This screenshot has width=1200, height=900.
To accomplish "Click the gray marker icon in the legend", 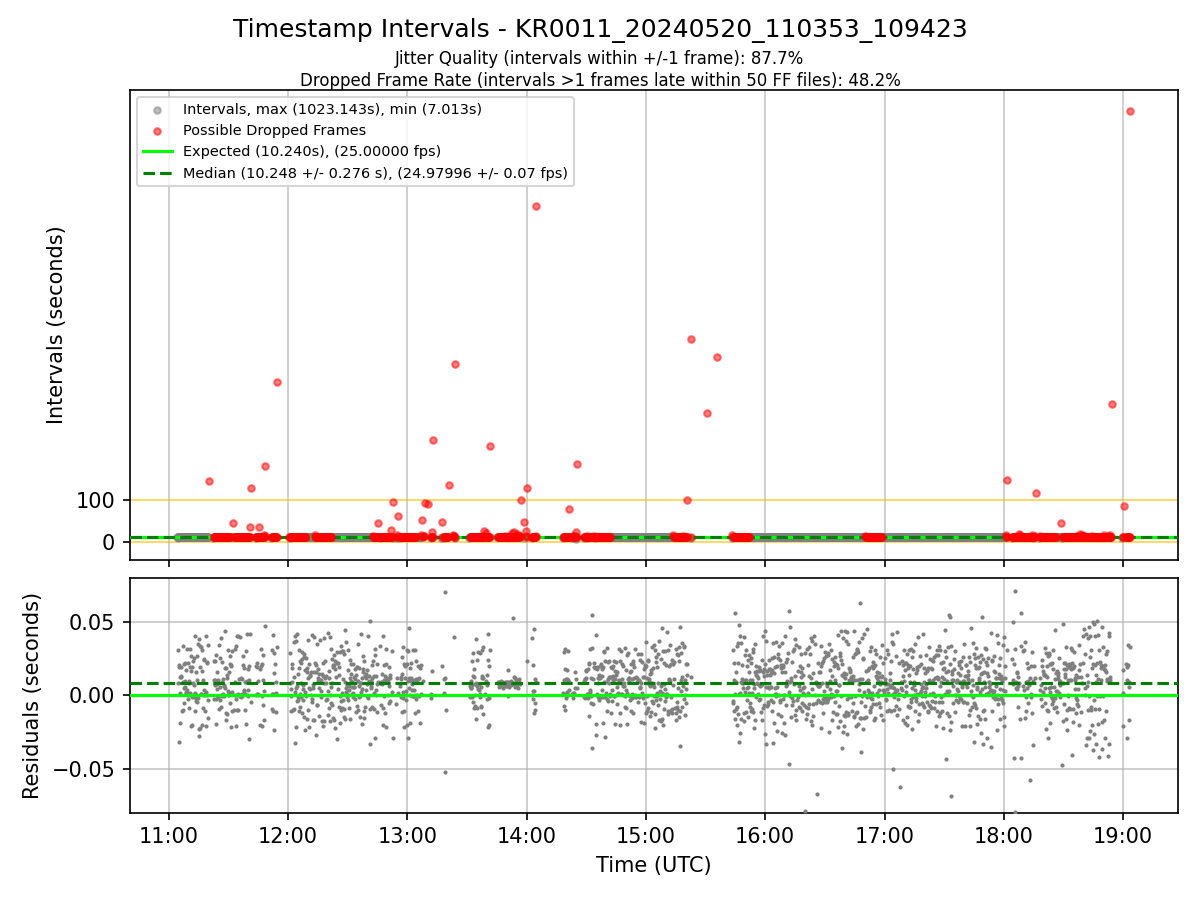I will 157,110.
